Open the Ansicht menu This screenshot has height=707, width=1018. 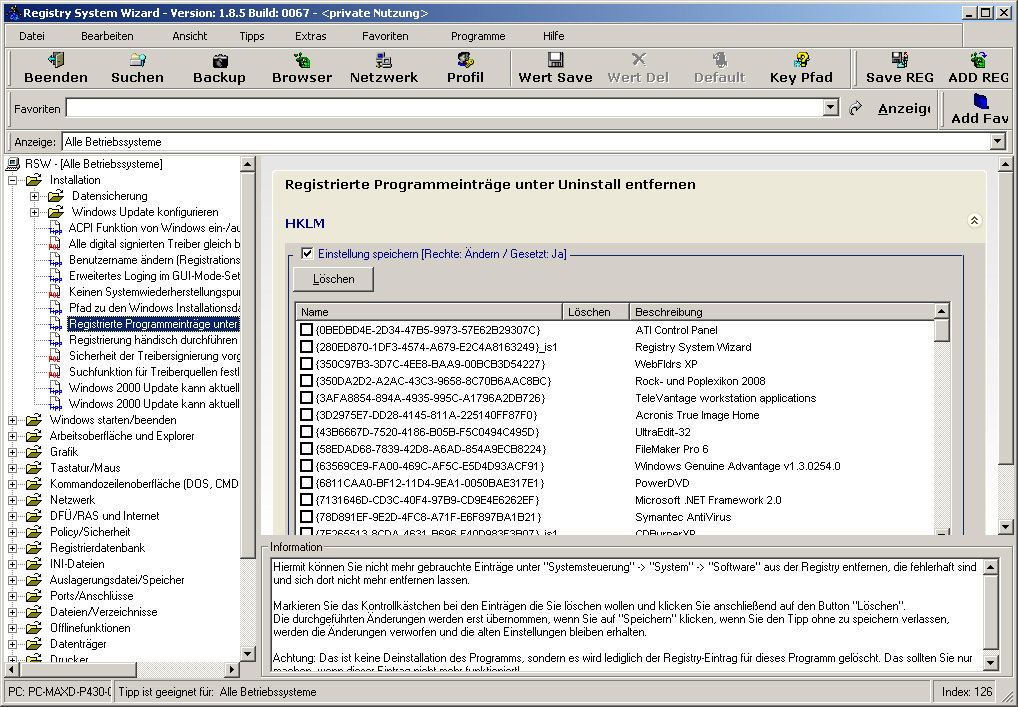point(190,36)
